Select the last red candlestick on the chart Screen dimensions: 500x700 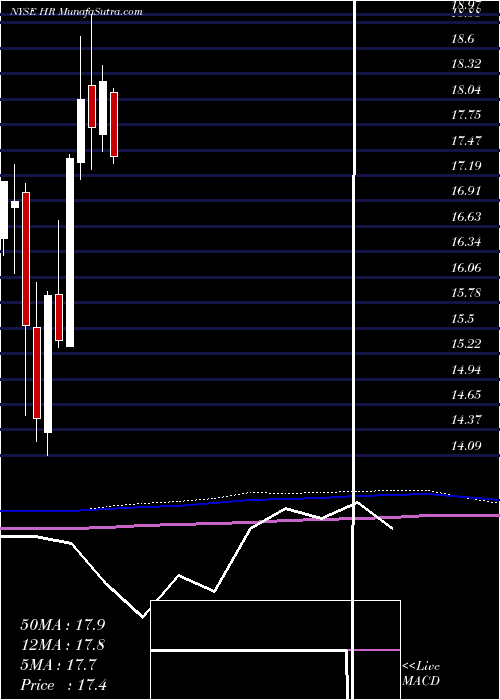click(114, 125)
